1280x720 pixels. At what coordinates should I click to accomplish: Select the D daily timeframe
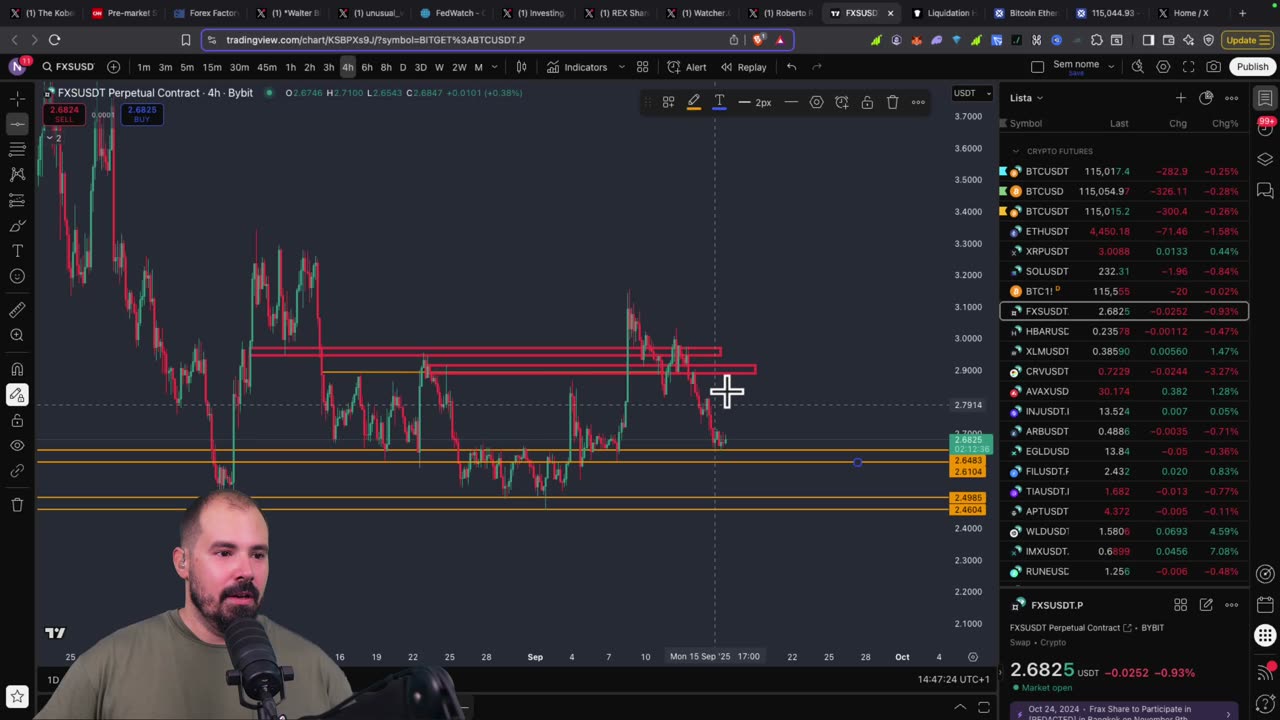[x=403, y=67]
